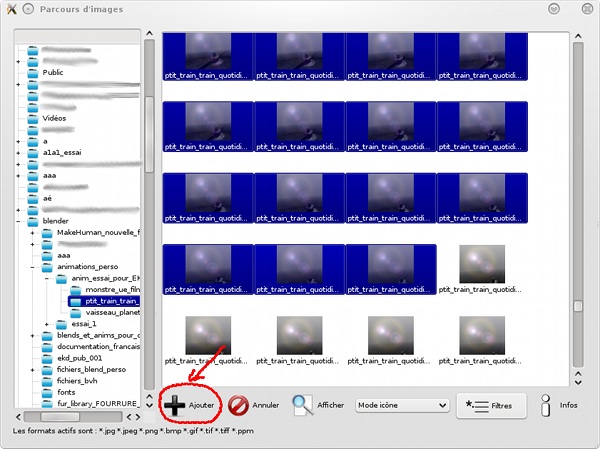The height and width of the screenshot is (449, 600).
Task: Select the ekd_pub_001 folder
Action: click(x=80, y=358)
